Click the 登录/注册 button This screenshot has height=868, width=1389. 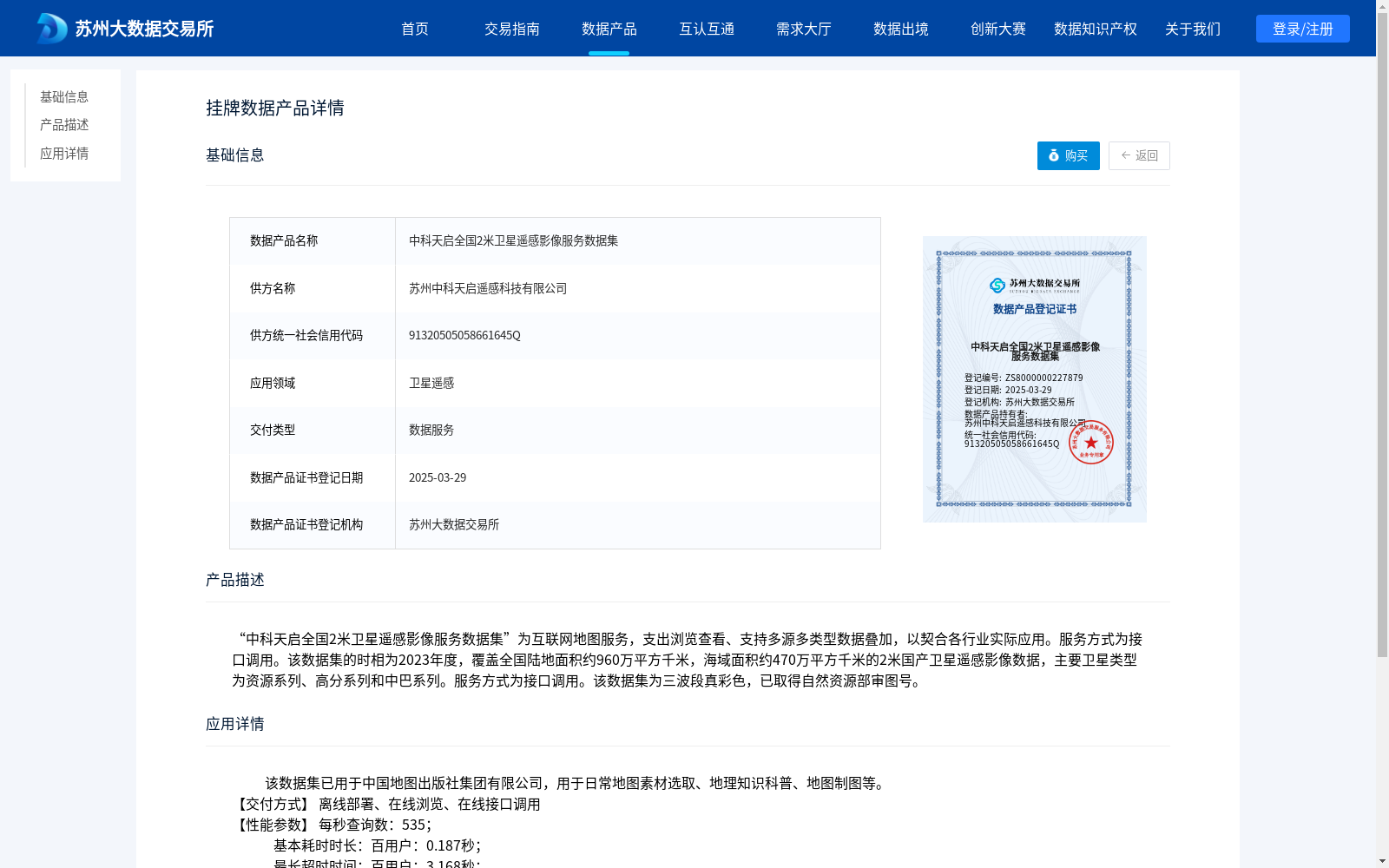[1302, 28]
